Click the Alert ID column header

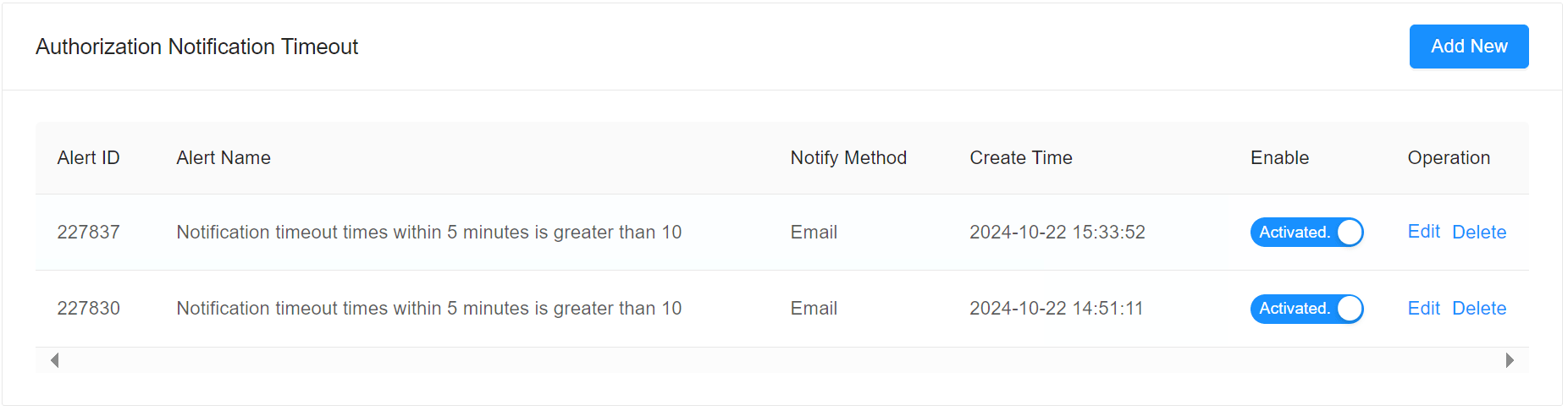88,158
